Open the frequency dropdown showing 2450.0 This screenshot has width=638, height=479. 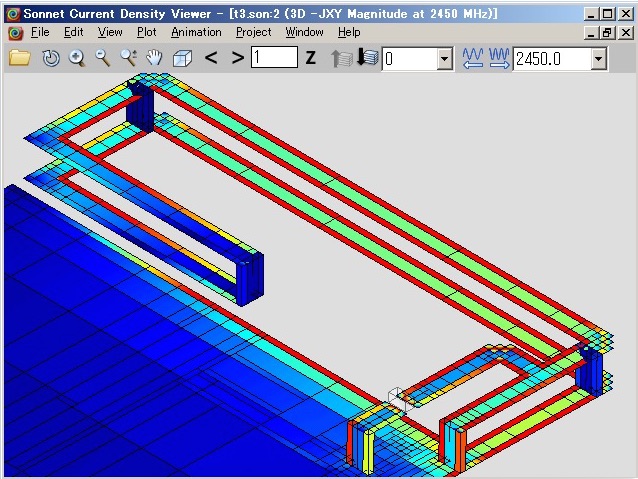click(x=598, y=59)
